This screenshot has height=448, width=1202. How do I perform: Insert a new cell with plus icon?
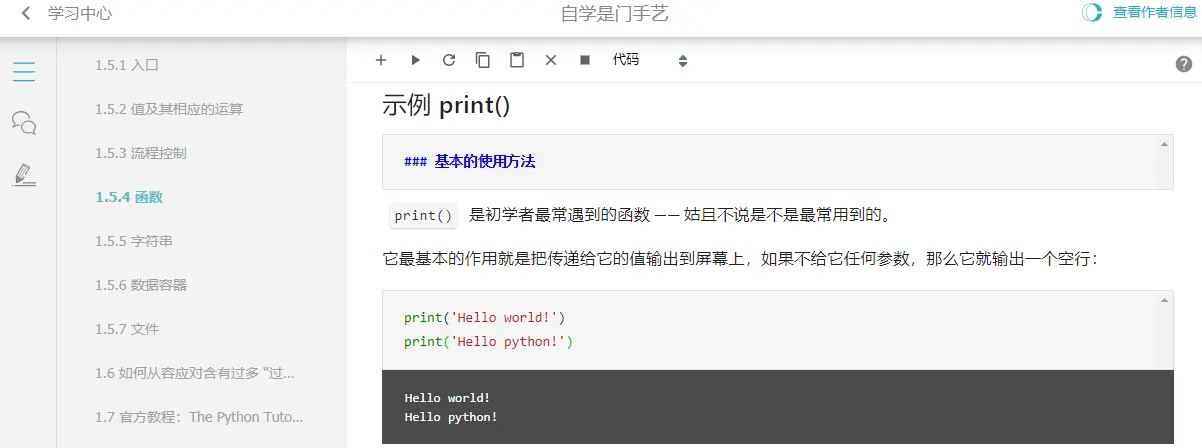click(x=381, y=60)
